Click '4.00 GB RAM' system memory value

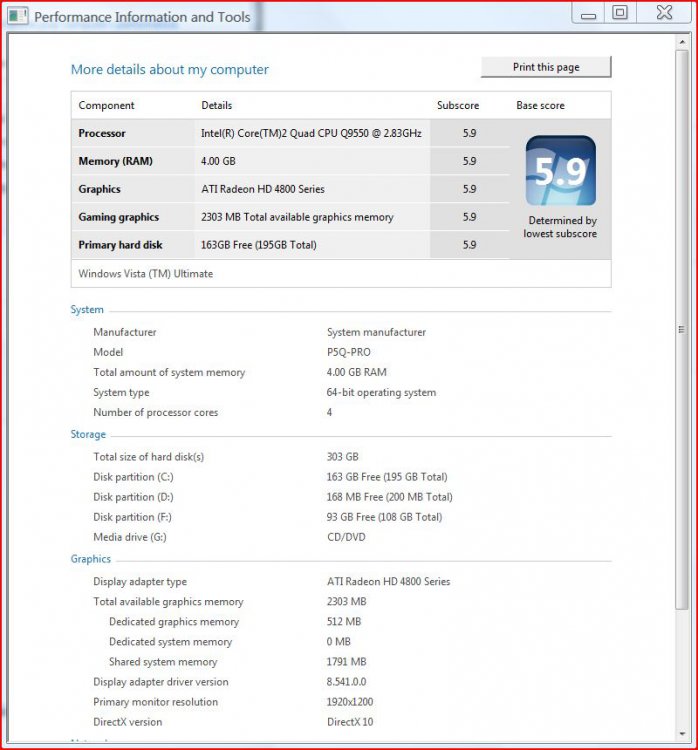356,372
